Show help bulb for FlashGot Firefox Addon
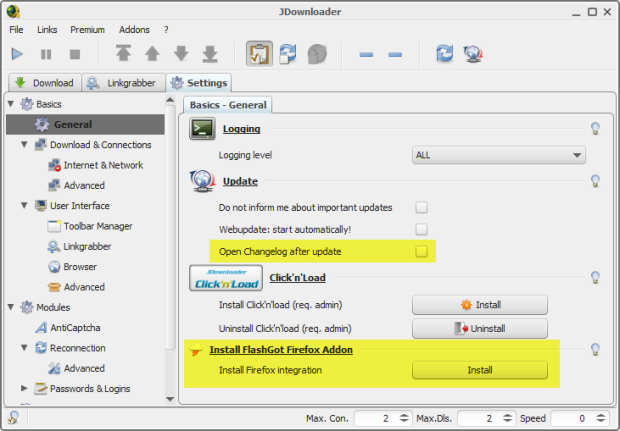This screenshot has width=620, height=431. click(x=595, y=349)
